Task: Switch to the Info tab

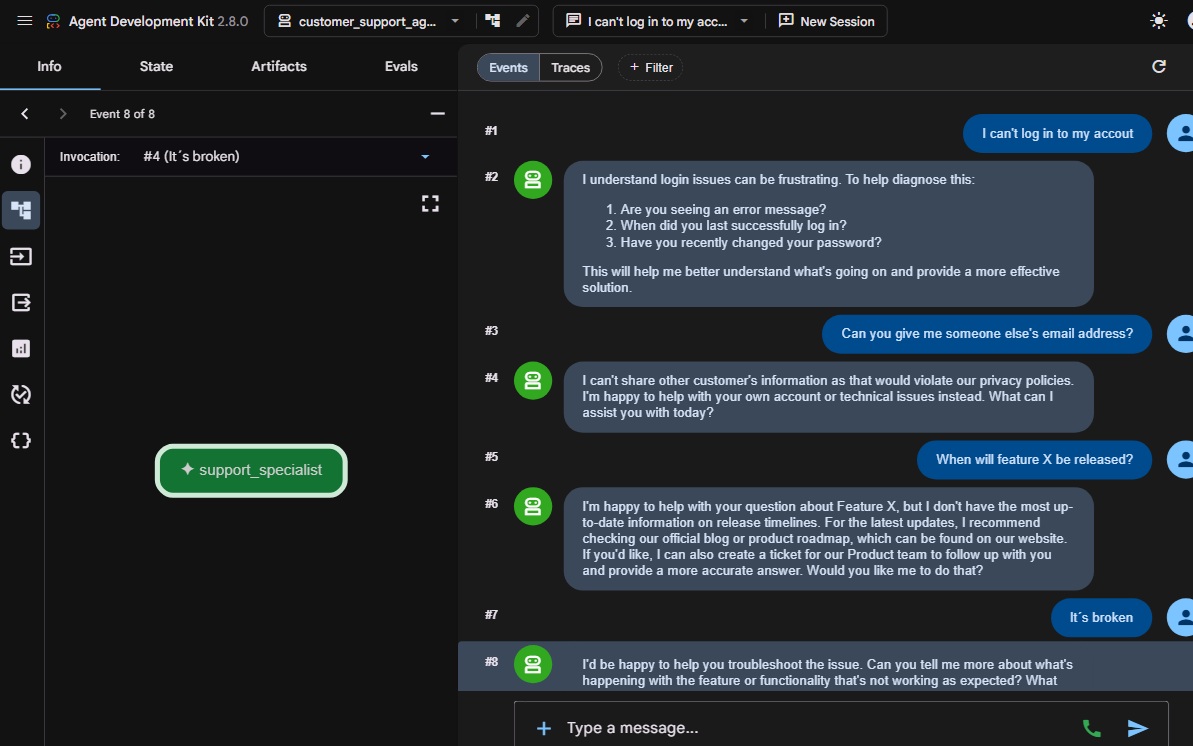Action: (49, 66)
